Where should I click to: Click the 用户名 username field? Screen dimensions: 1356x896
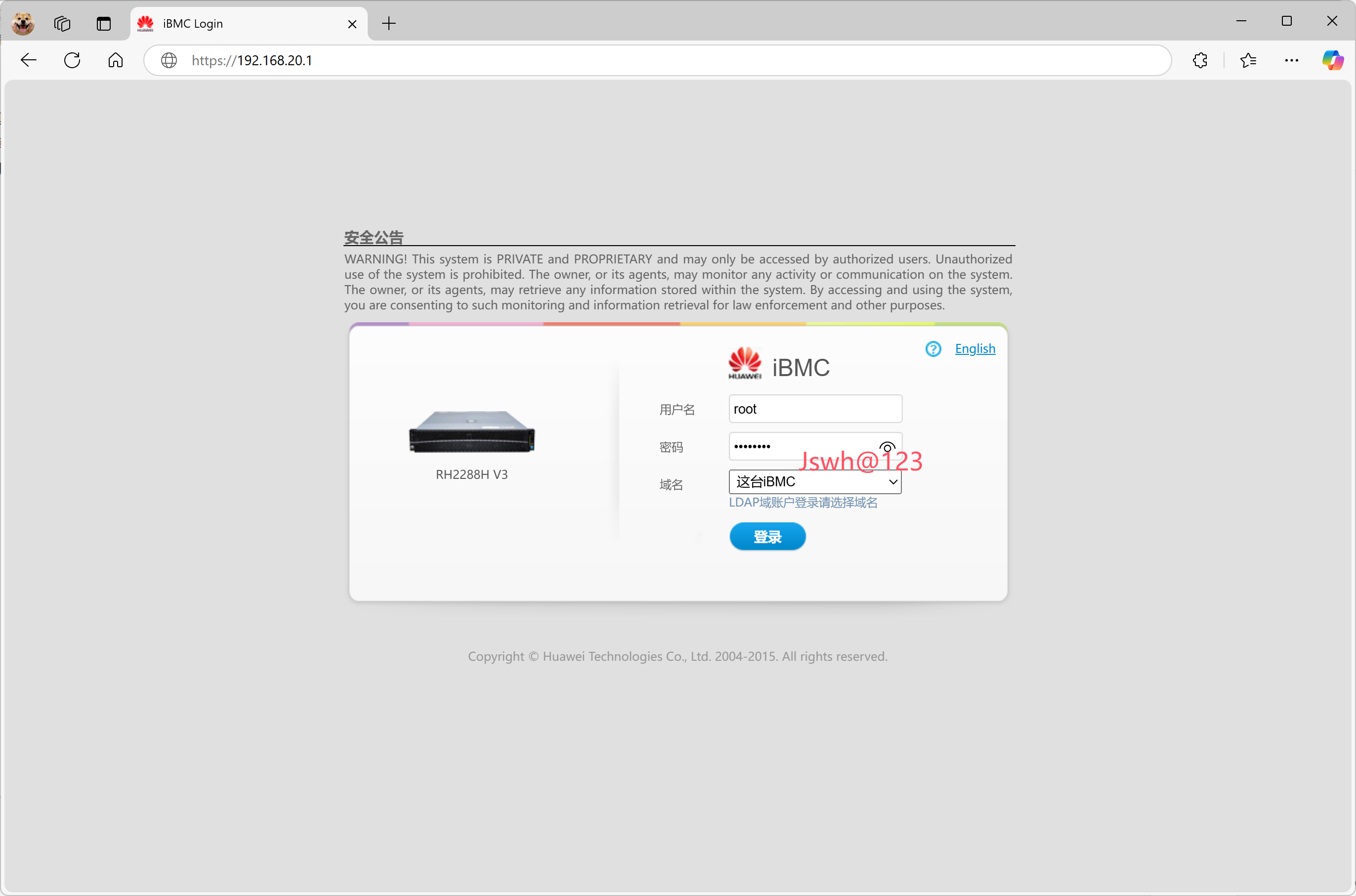click(x=815, y=409)
